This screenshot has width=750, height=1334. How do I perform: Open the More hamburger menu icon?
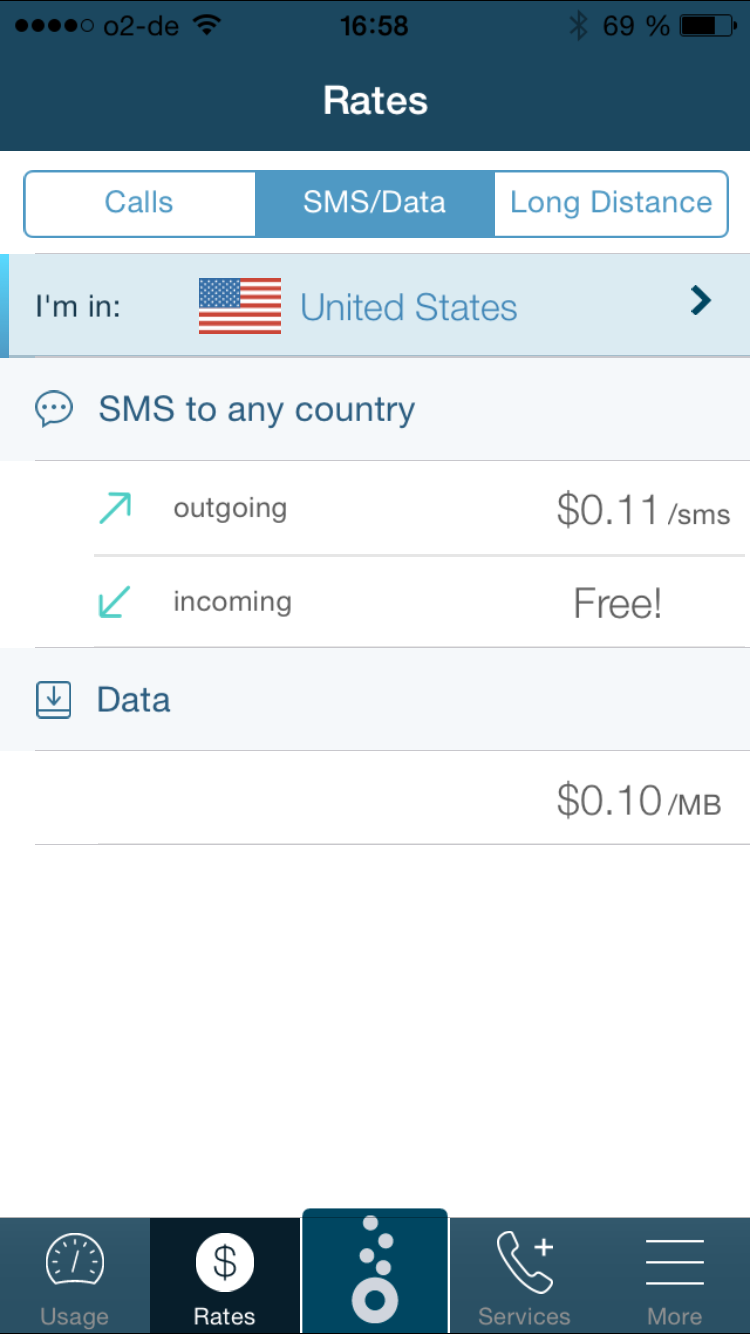pos(675,1262)
